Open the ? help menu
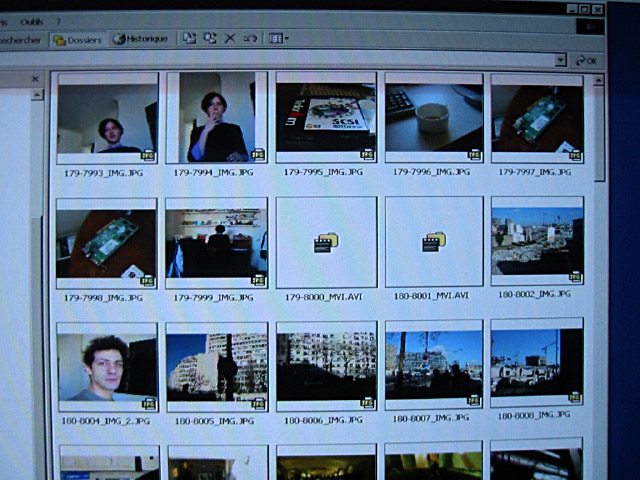This screenshot has height=480, width=640. click(58, 21)
